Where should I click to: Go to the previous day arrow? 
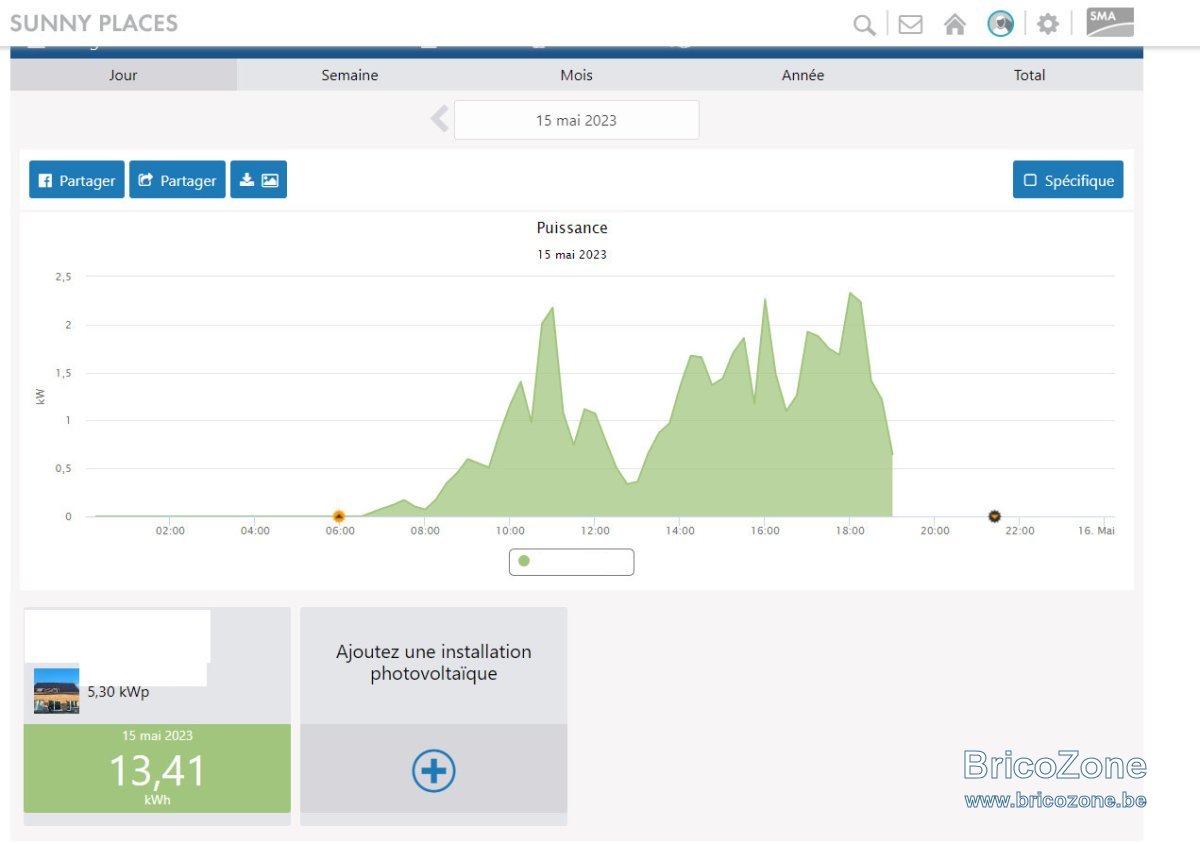pyautogui.click(x=440, y=120)
